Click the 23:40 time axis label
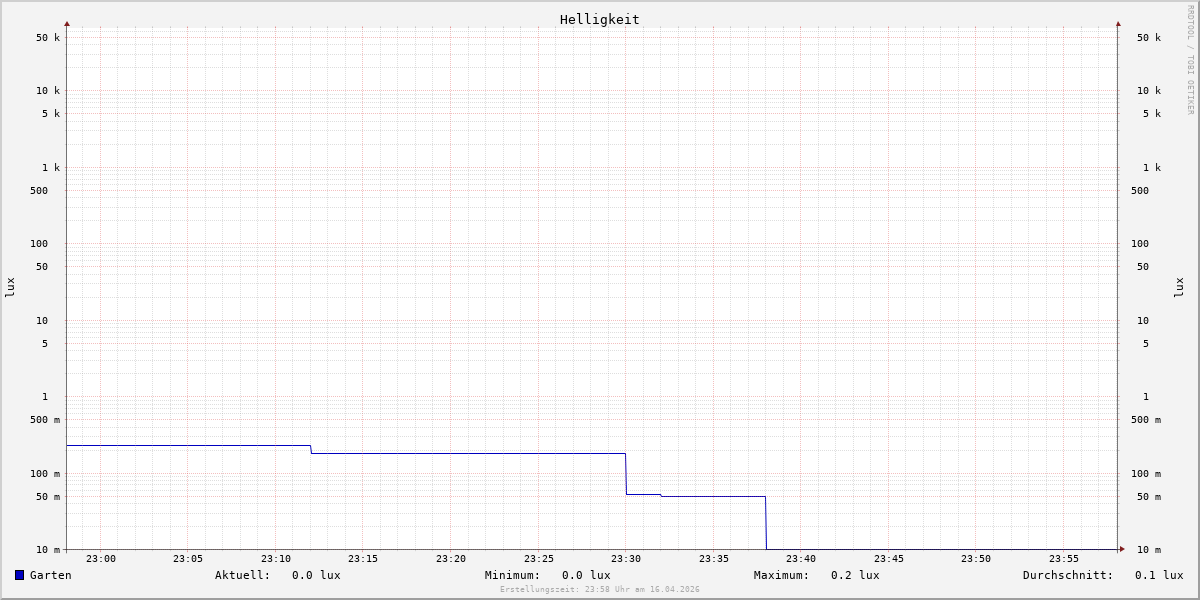Viewport: 1200px width, 600px height. (801, 559)
